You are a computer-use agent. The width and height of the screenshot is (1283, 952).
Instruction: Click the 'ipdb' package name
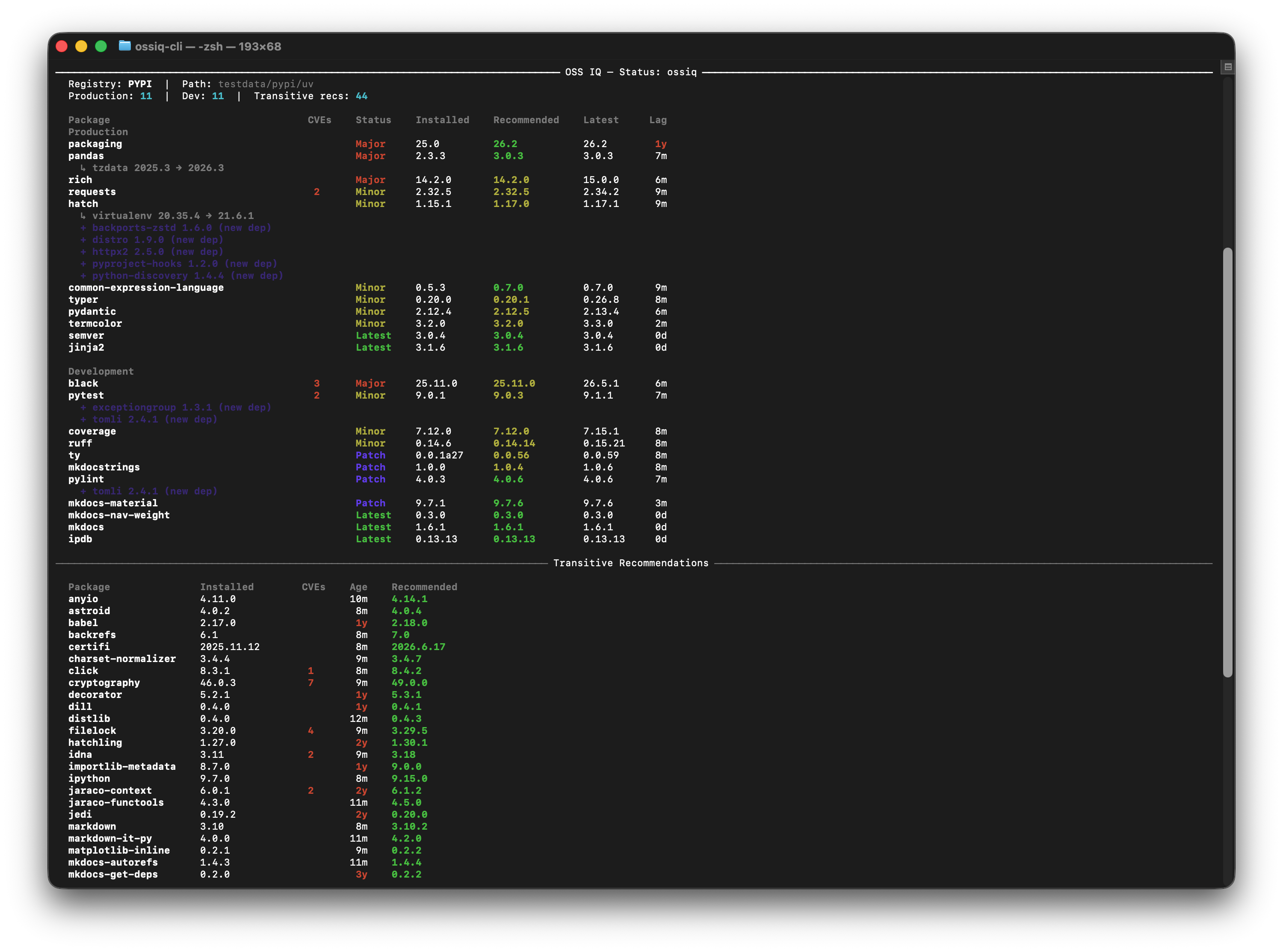coord(80,539)
